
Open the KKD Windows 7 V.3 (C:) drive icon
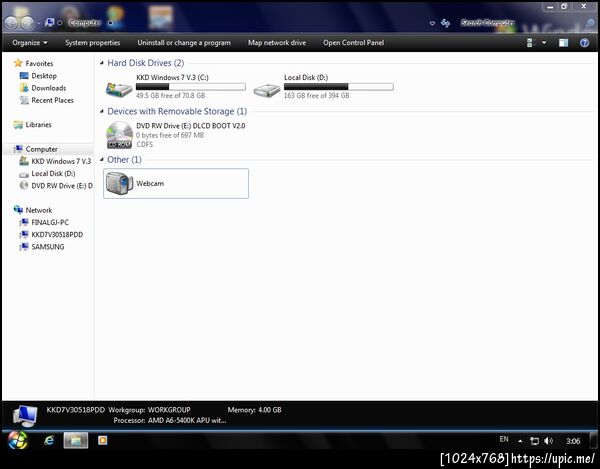pyautogui.click(x=119, y=90)
